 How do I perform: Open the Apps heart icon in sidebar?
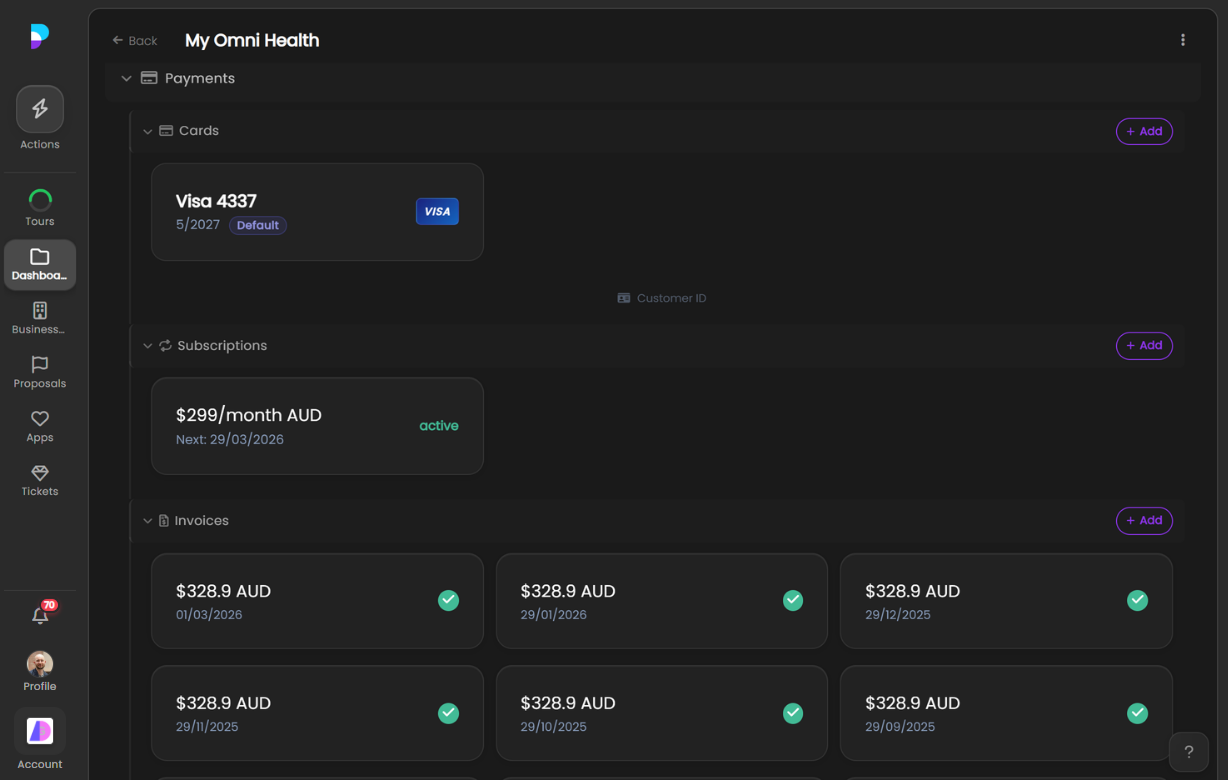[x=39, y=420]
